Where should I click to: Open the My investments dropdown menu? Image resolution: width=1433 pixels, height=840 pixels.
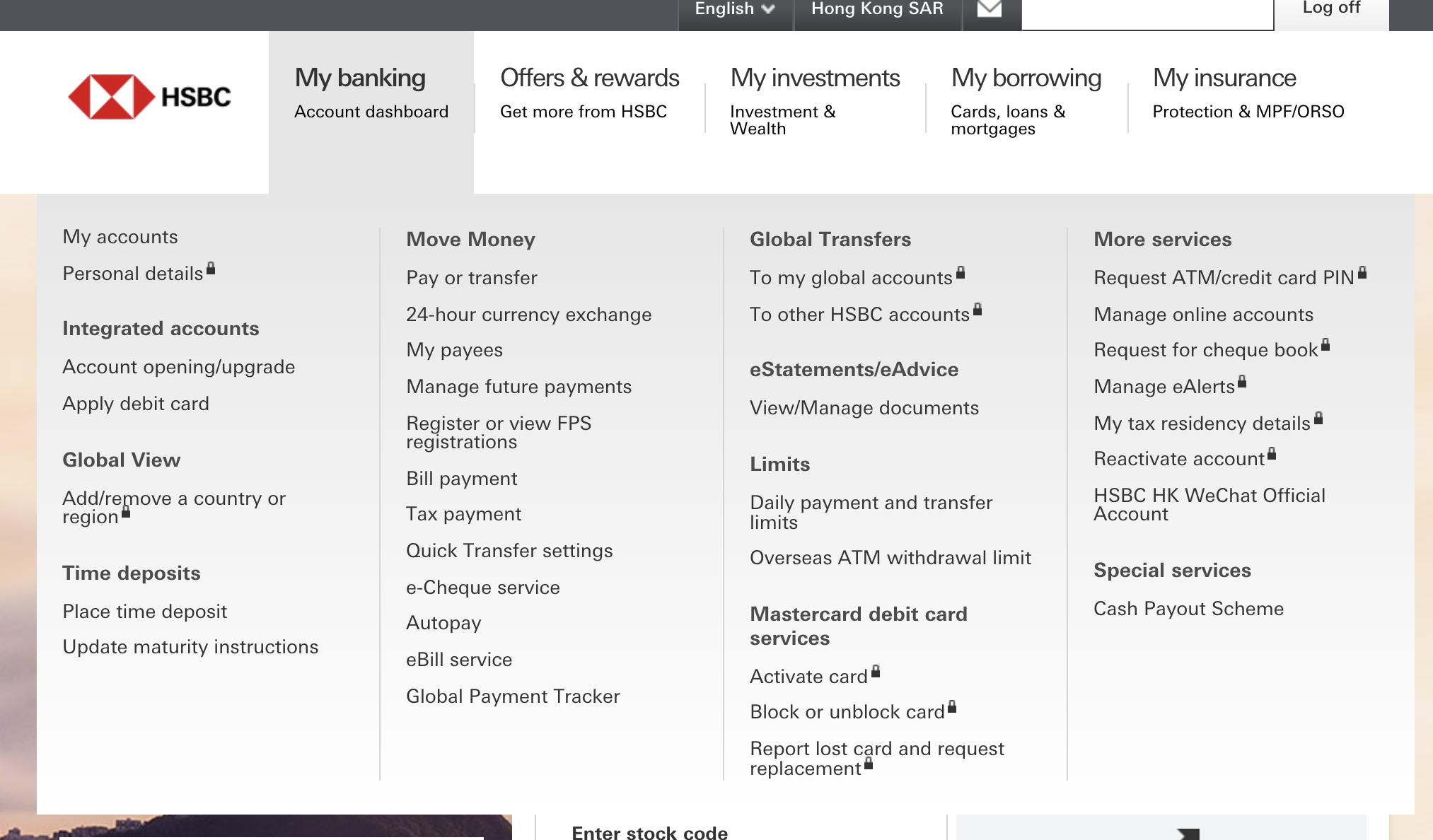[815, 77]
